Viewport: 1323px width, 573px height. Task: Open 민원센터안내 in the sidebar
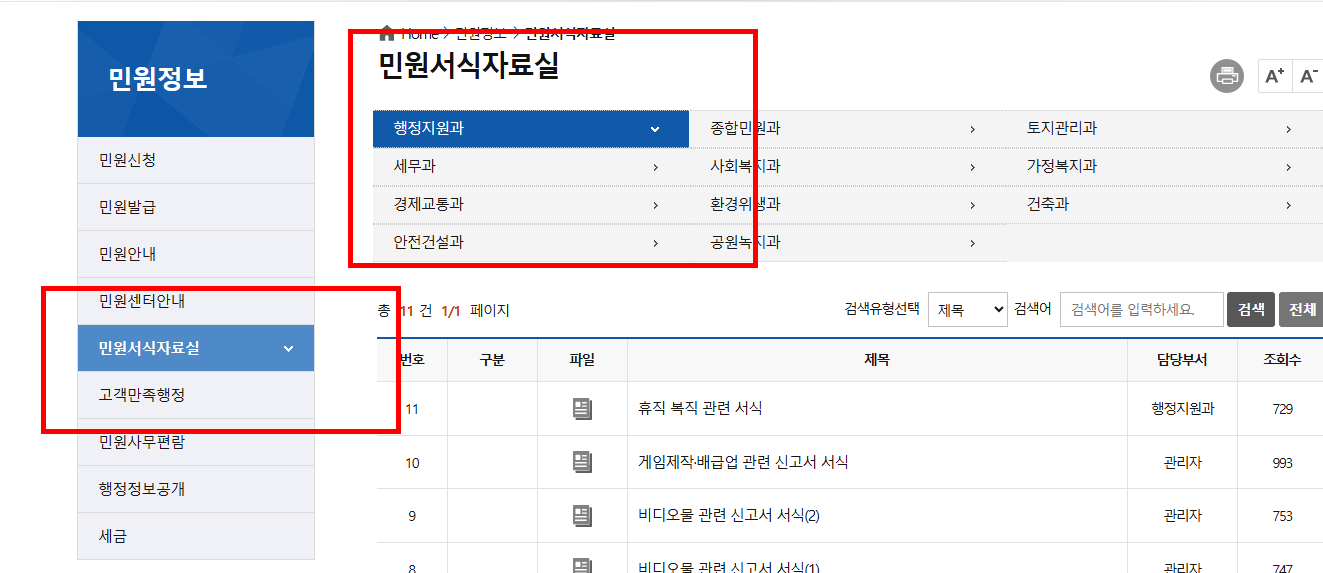tap(196, 301)
